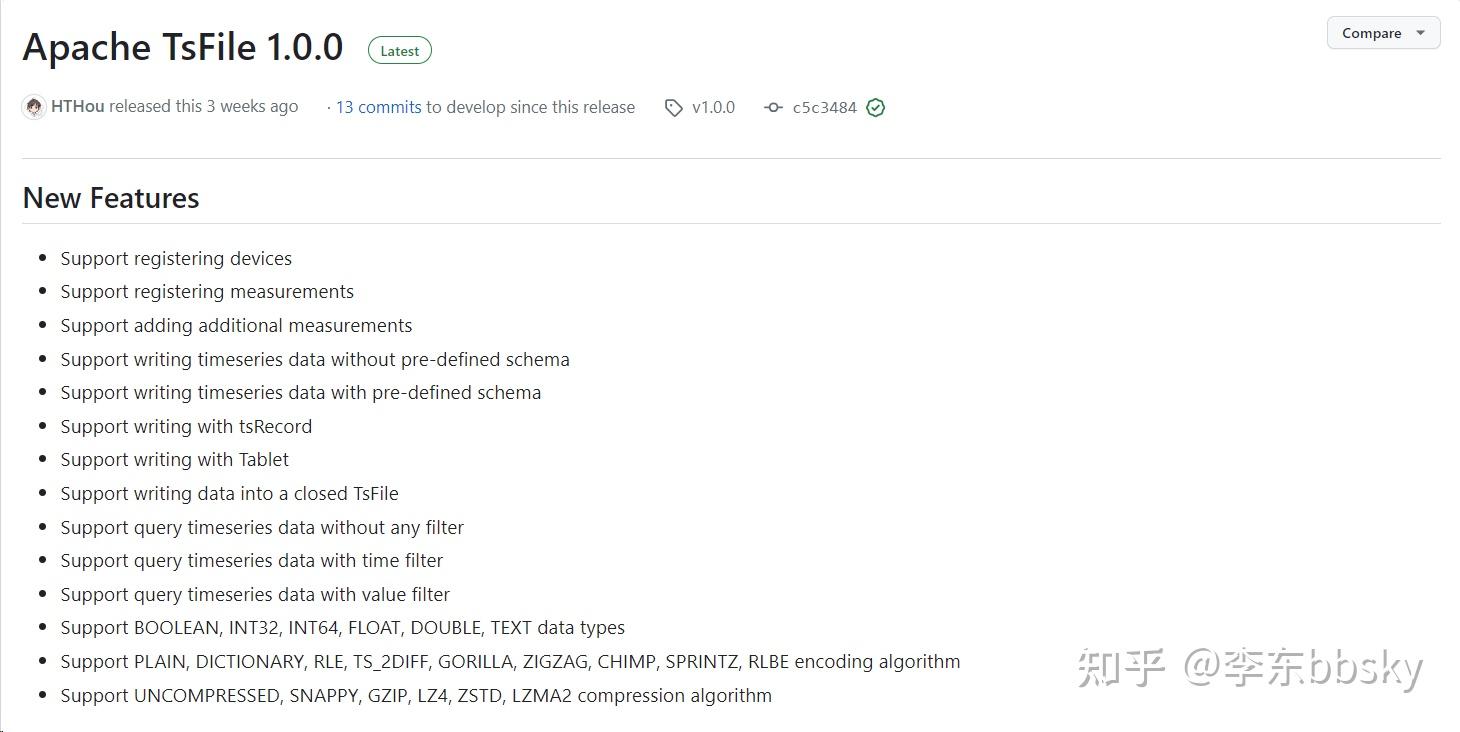The width and height of the screenshot is (1460, 732).
Task: Open the 13 commits link
Action: pos(378,108)
